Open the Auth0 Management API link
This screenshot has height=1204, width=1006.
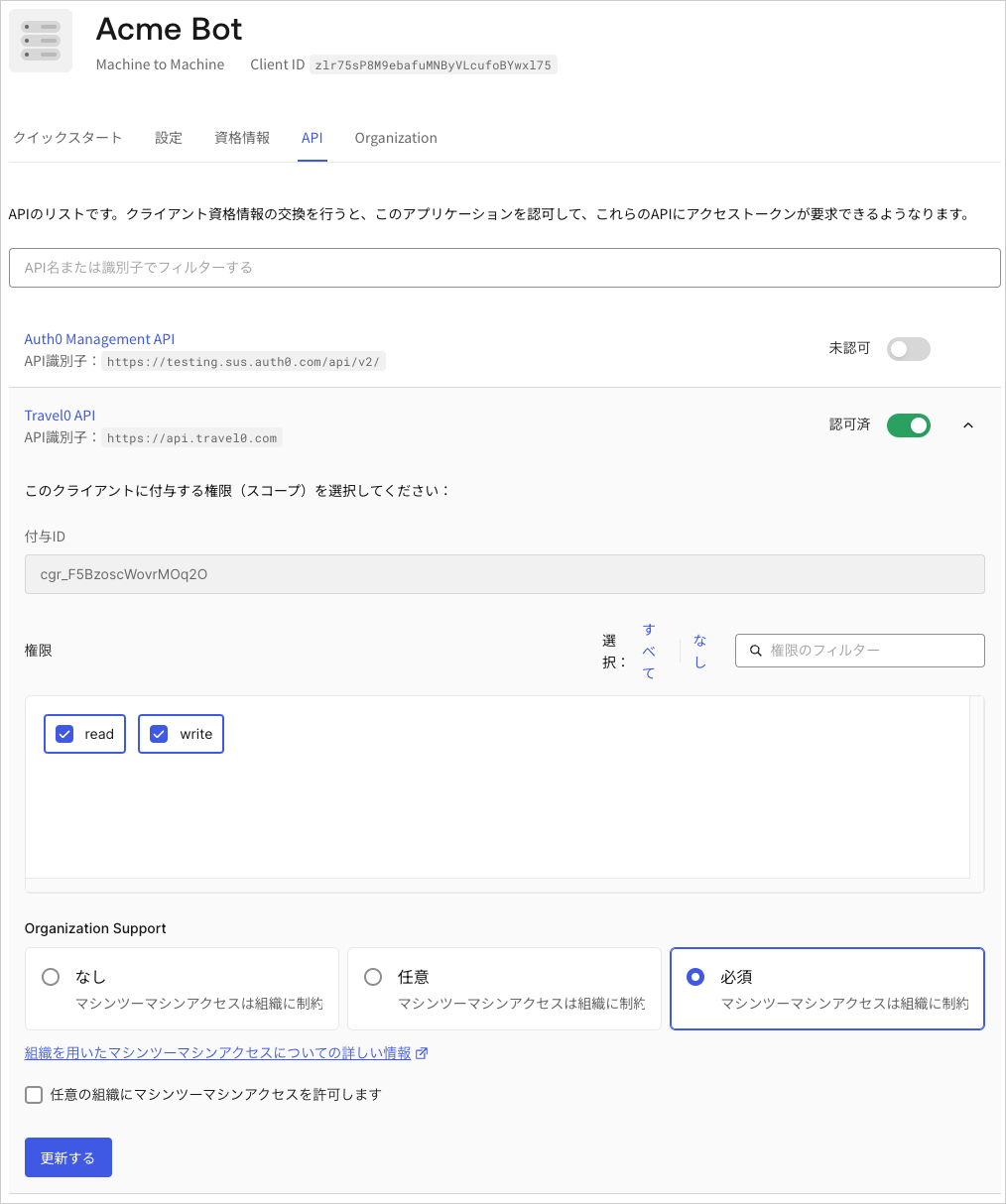point(99,339)
